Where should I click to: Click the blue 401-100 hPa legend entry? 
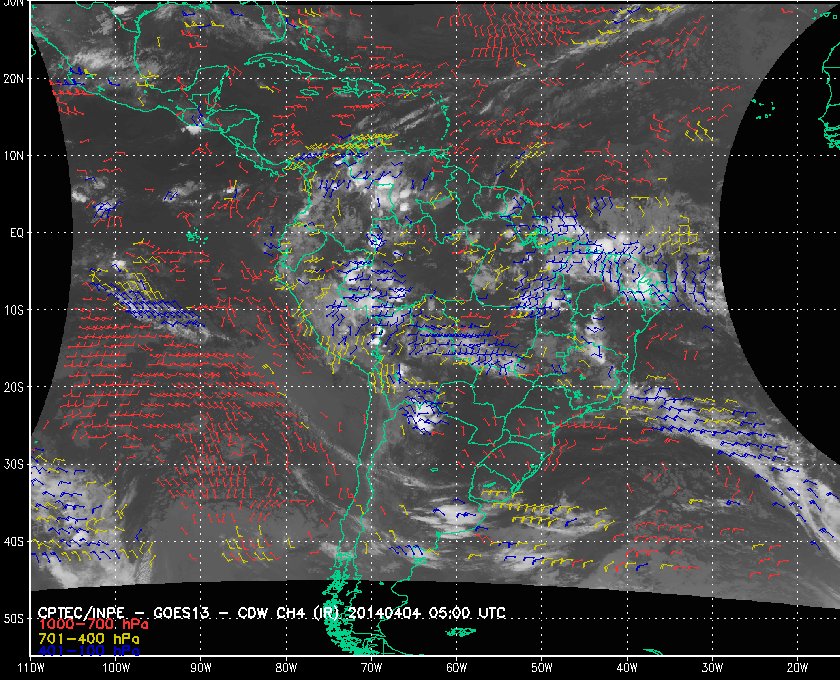[x=89, y=651]
